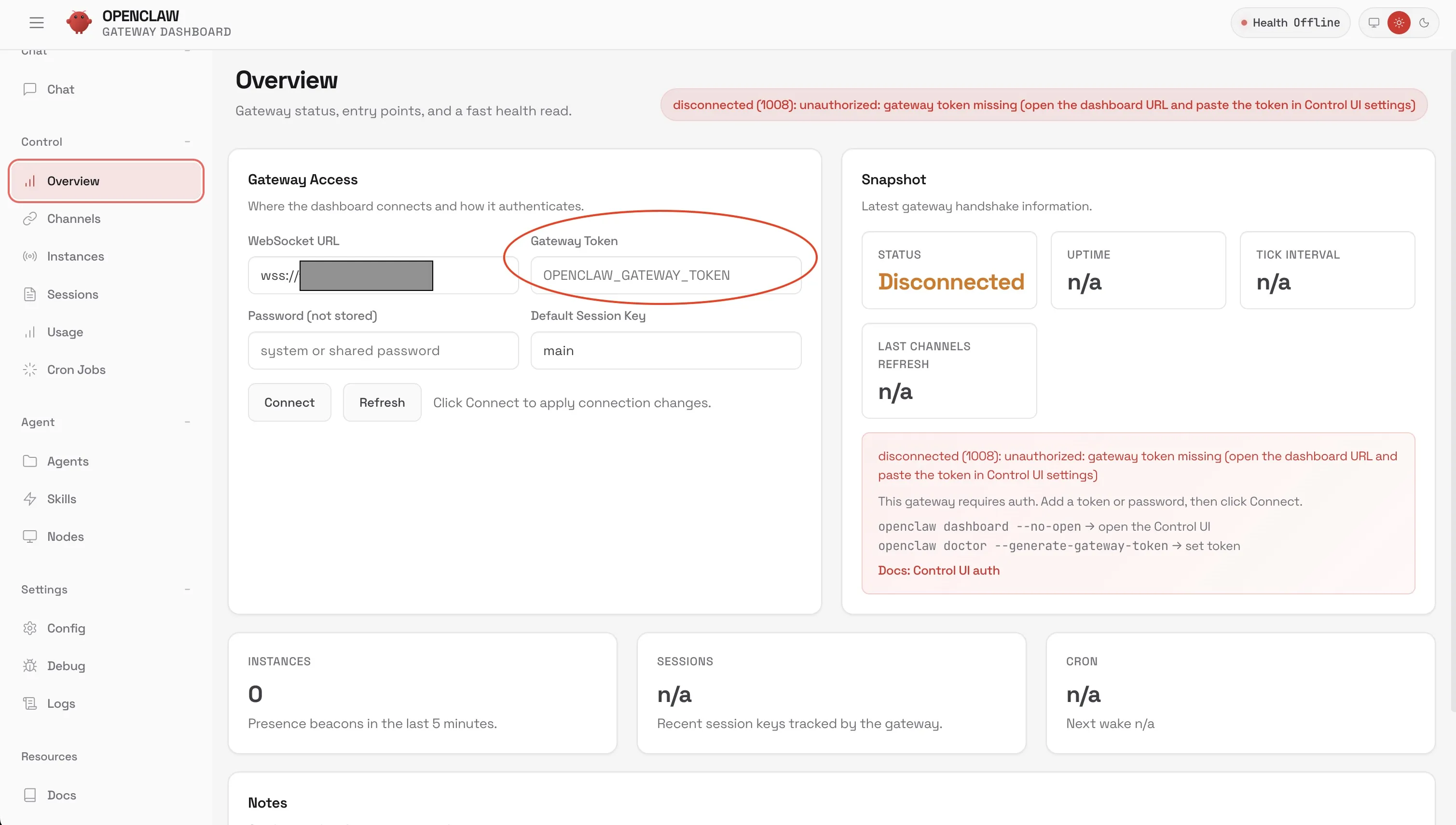
Task: Open the Chat section
Action: point(61,89)
